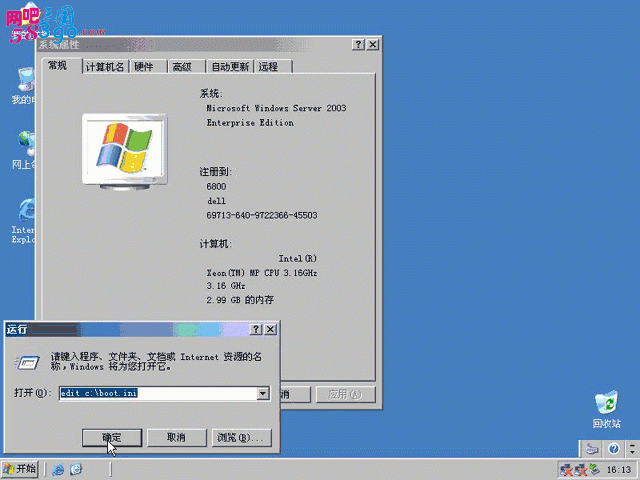The image size is (640, 480).
Task: Click Internet Explorer quick launch icon
Action: pos(58,469)
